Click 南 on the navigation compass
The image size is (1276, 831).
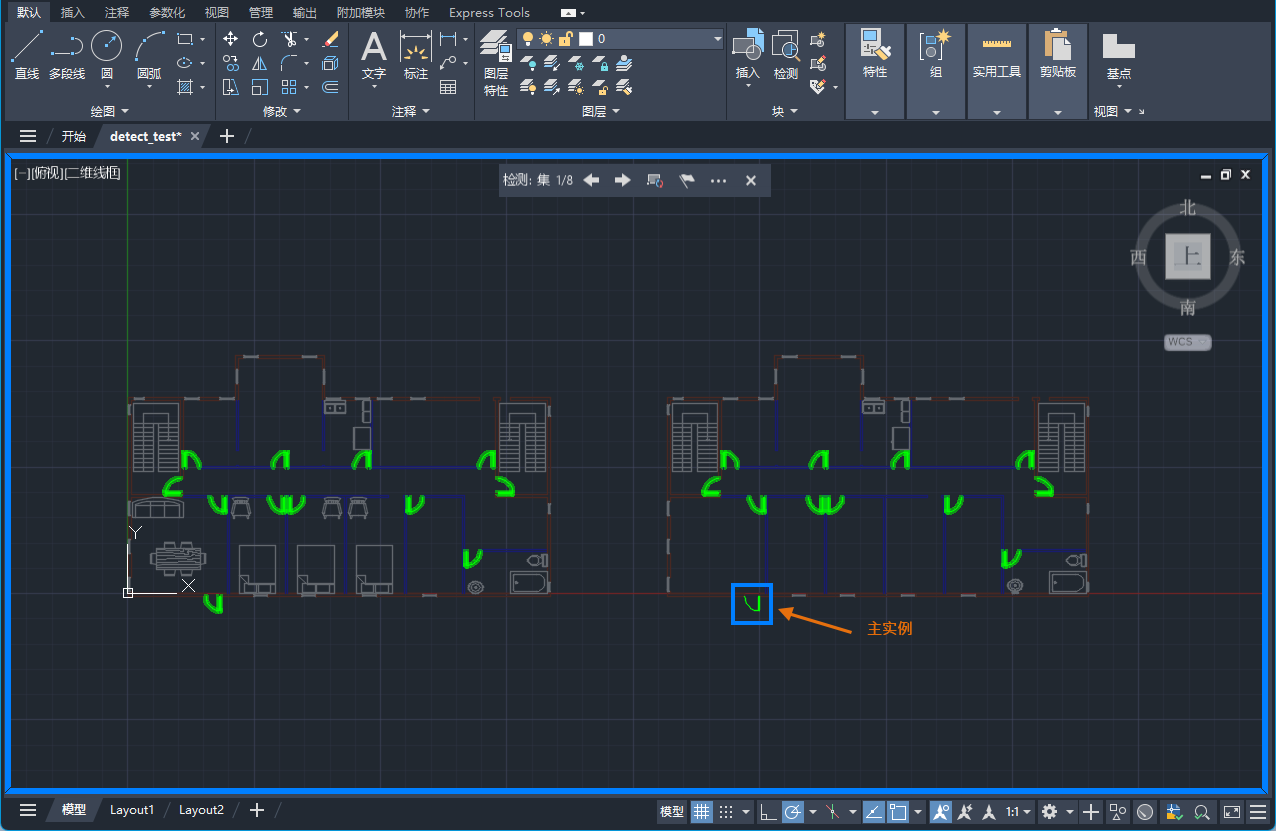point(1186,308)
